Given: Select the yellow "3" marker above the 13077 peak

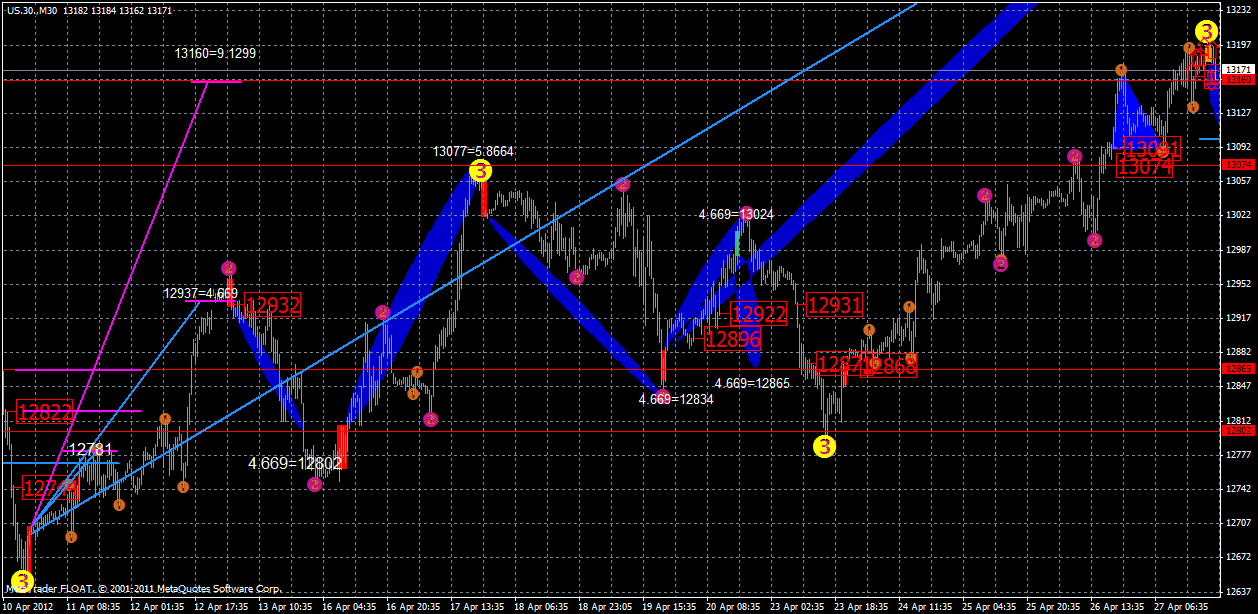Looking at the screenshot, I should pyautogui.click(x=483, y=172).
